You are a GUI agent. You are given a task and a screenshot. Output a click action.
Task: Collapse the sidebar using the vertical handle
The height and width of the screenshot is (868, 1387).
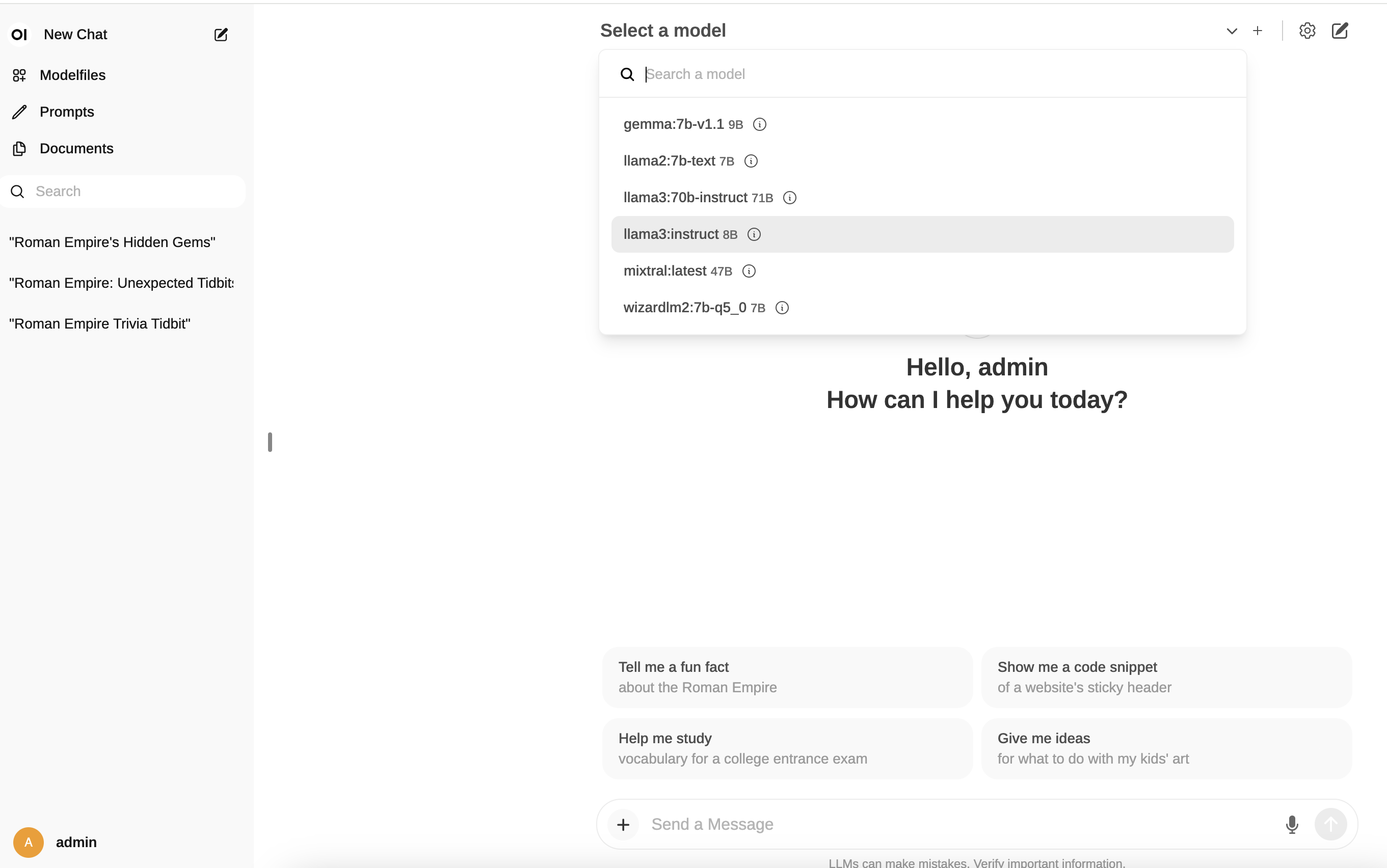pyautogui.click(x=270, y=442)
